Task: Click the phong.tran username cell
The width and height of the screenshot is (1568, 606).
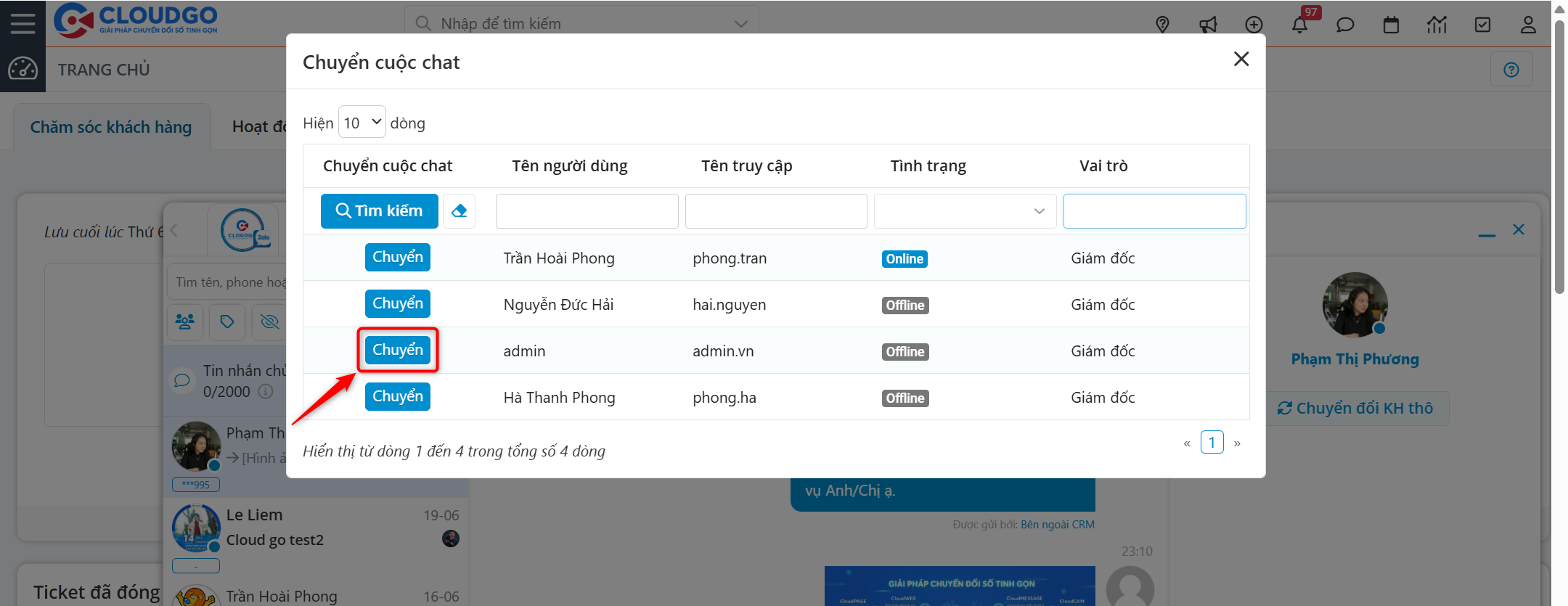Action: [730, 258]
